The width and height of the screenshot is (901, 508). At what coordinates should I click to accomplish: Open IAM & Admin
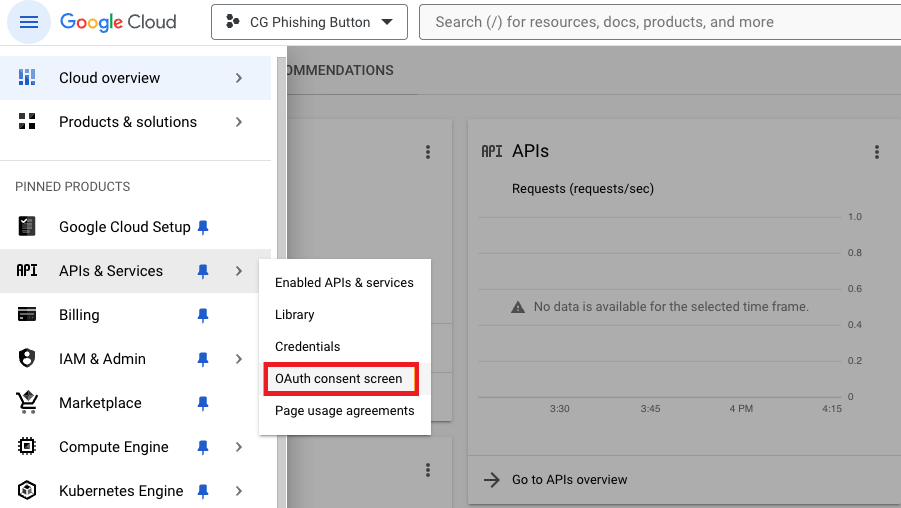tap(136, 359)
